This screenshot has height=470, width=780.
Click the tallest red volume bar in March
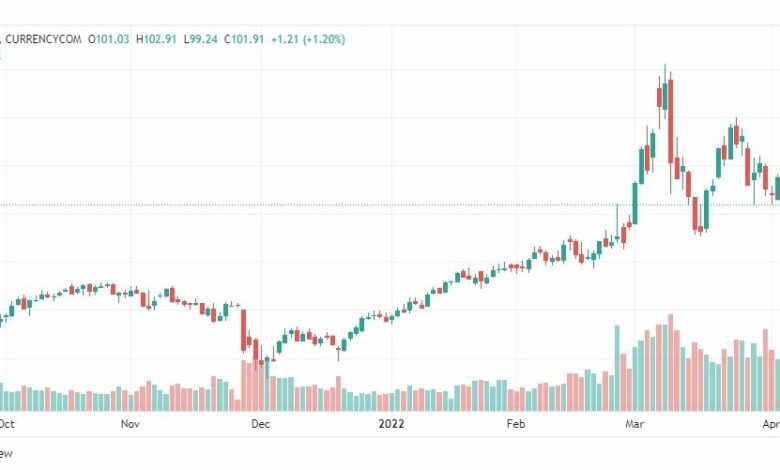coord(671,363)
